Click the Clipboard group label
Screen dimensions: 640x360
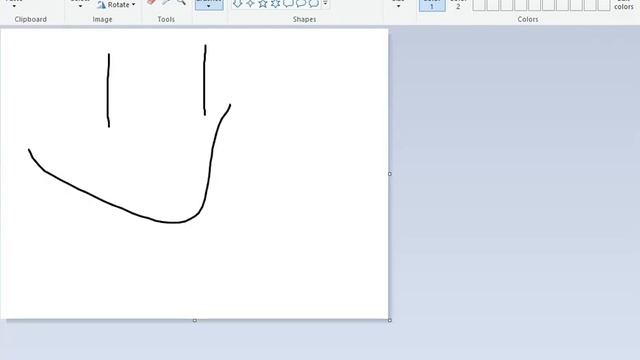point(31,19)
